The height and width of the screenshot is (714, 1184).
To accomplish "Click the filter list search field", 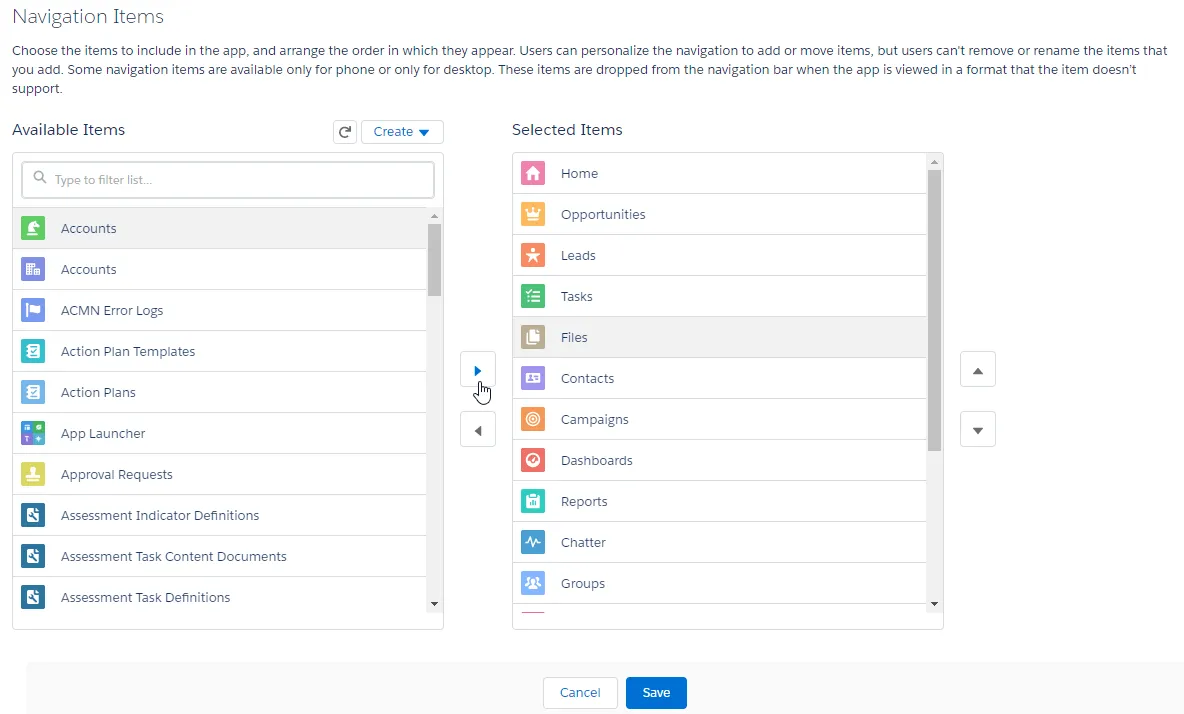I will 228,180.
